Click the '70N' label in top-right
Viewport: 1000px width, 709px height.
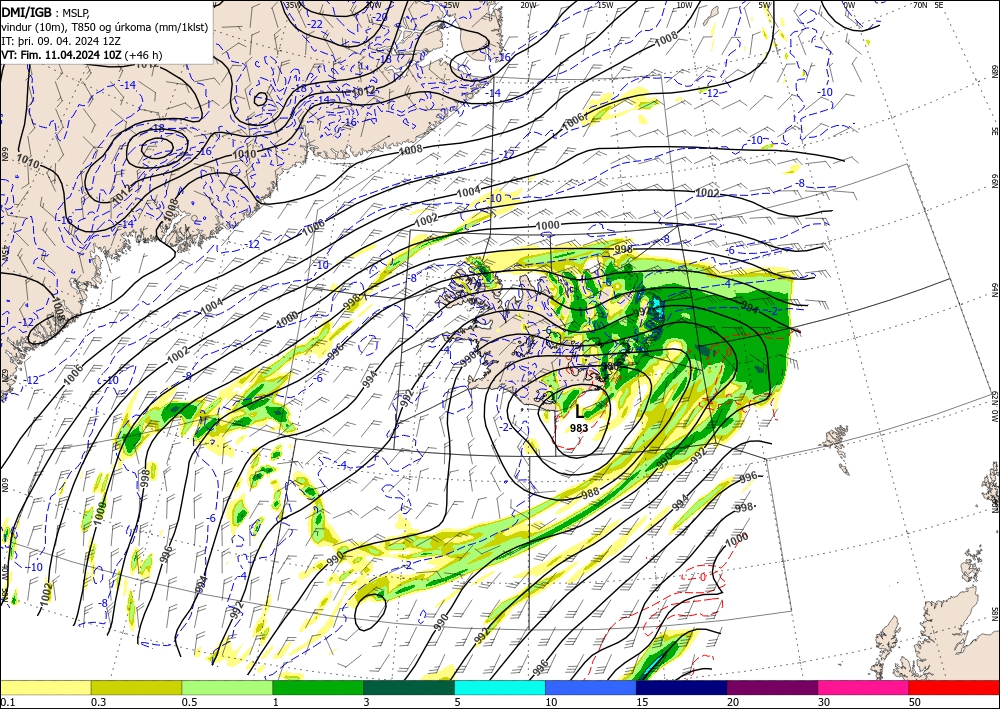[x=920, y=5]
